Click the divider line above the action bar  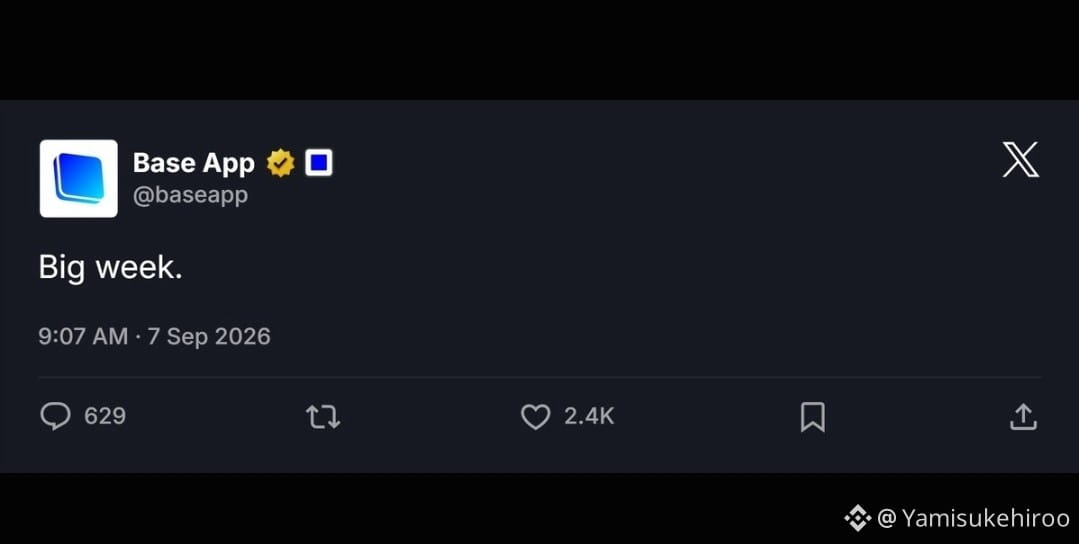540,378
